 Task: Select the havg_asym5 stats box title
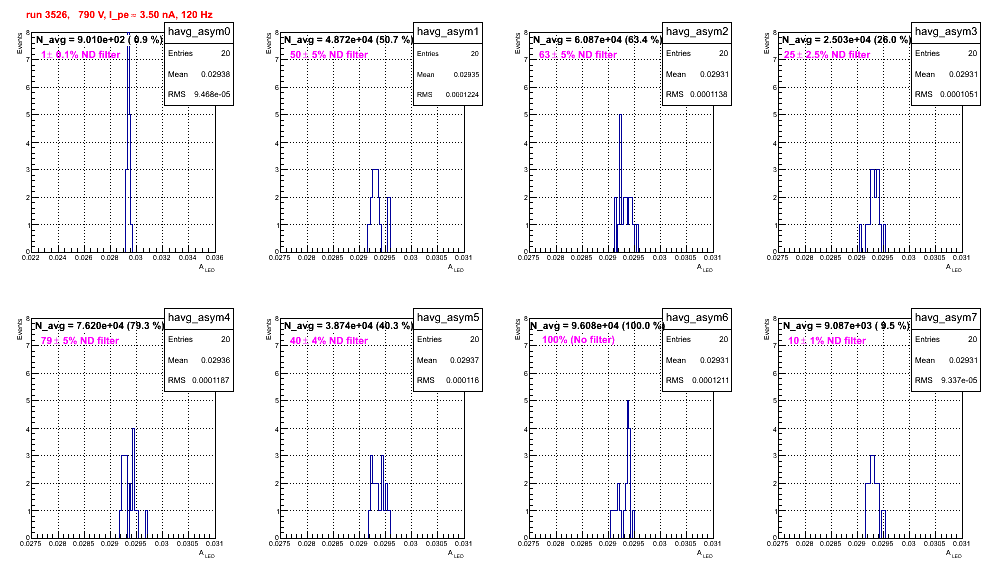(x=448, y=318)
